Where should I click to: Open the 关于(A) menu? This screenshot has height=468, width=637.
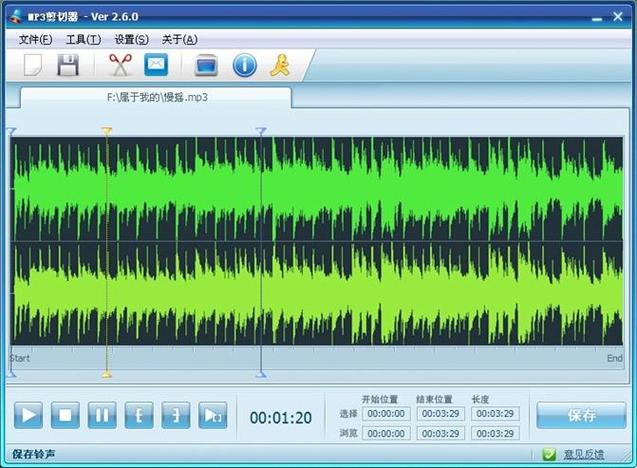point(180,39)
